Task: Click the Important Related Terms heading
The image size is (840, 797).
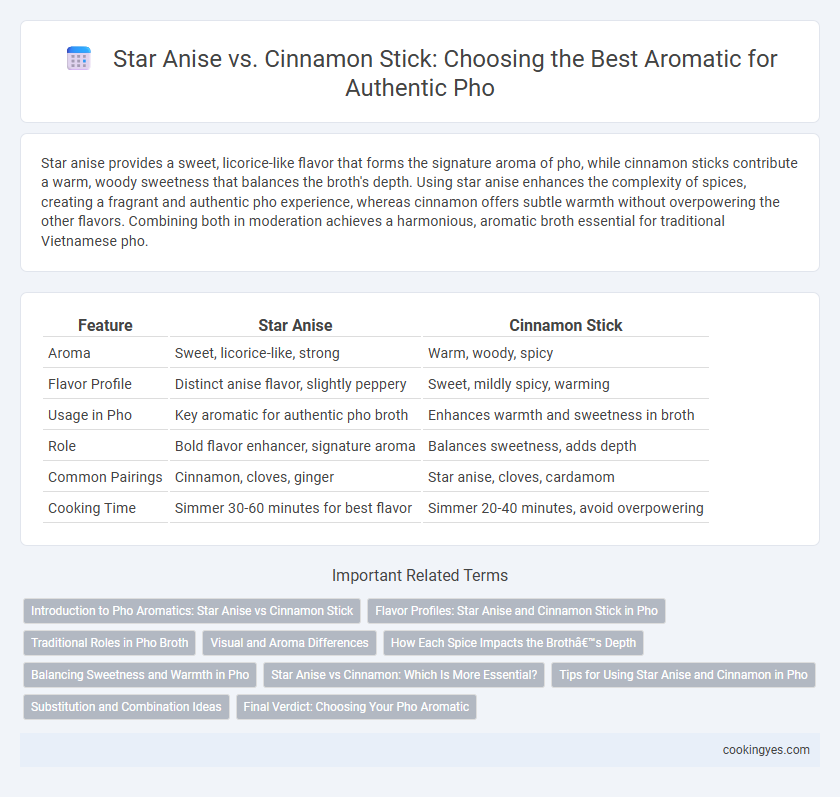Action: click(x=420, y=575)
